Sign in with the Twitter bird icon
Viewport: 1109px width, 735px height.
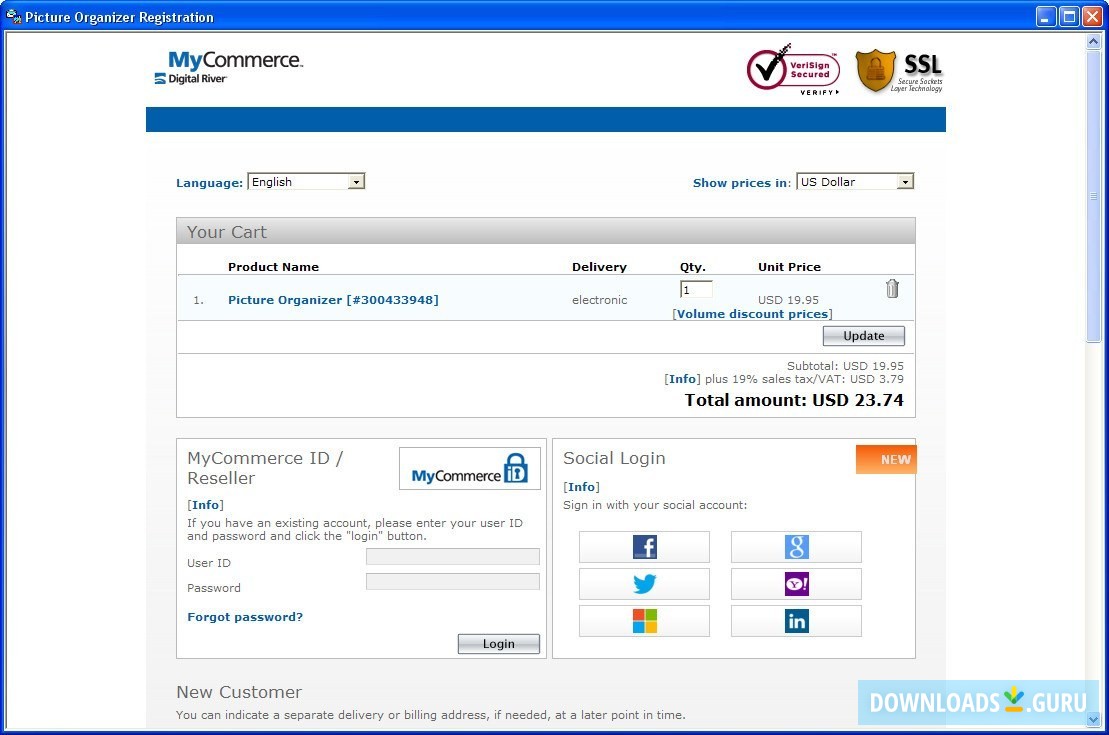[644, 584]
